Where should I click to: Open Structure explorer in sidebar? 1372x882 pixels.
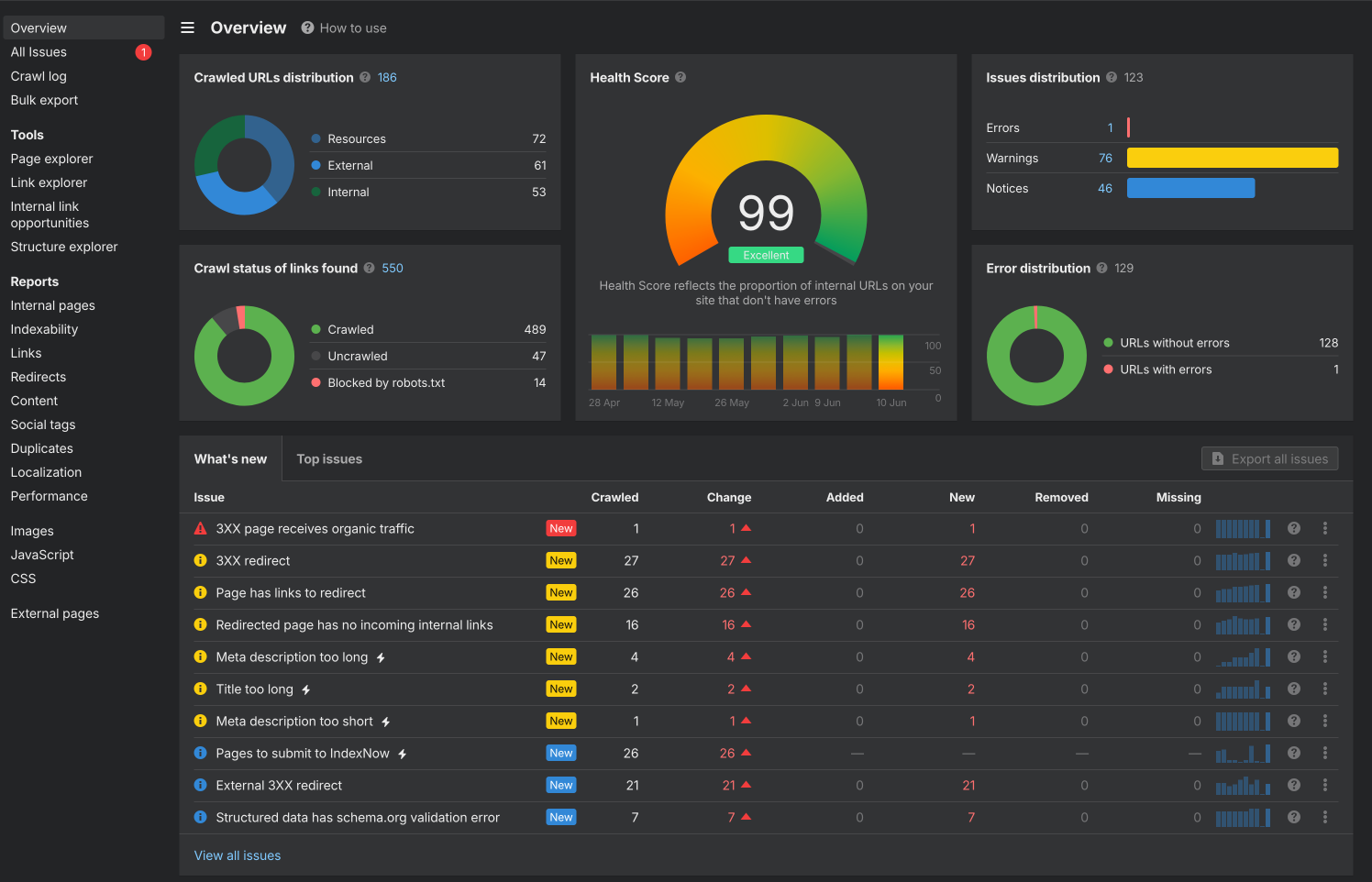(64, 247)
